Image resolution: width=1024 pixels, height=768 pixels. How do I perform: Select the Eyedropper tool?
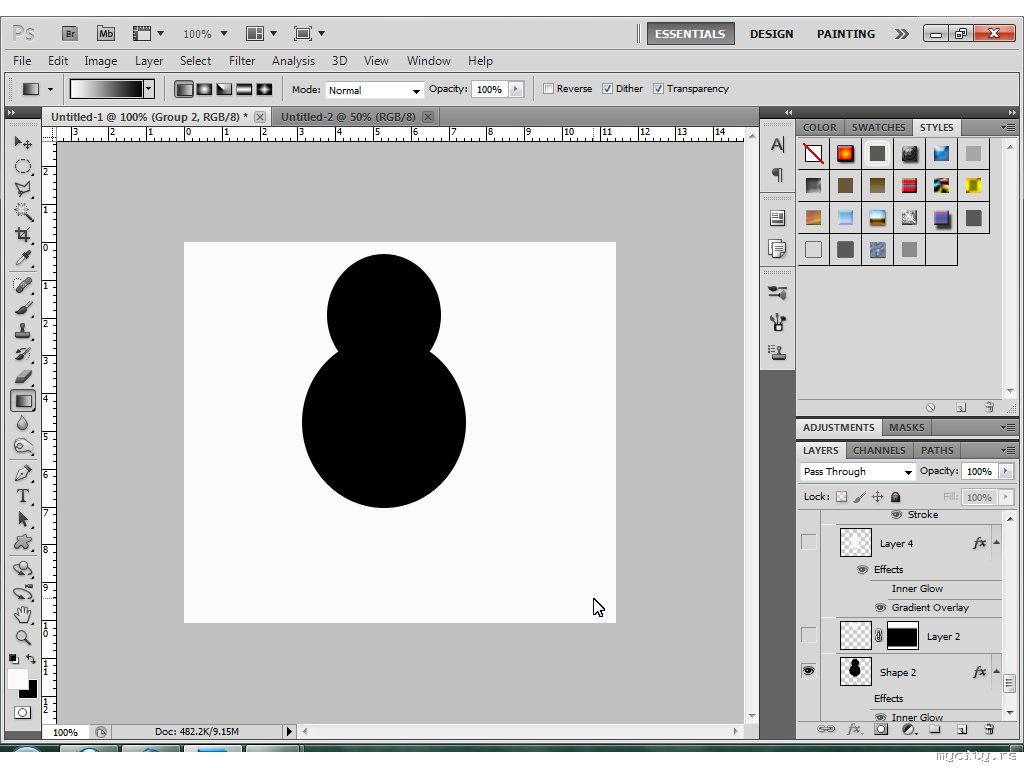[x=22, y=259]
